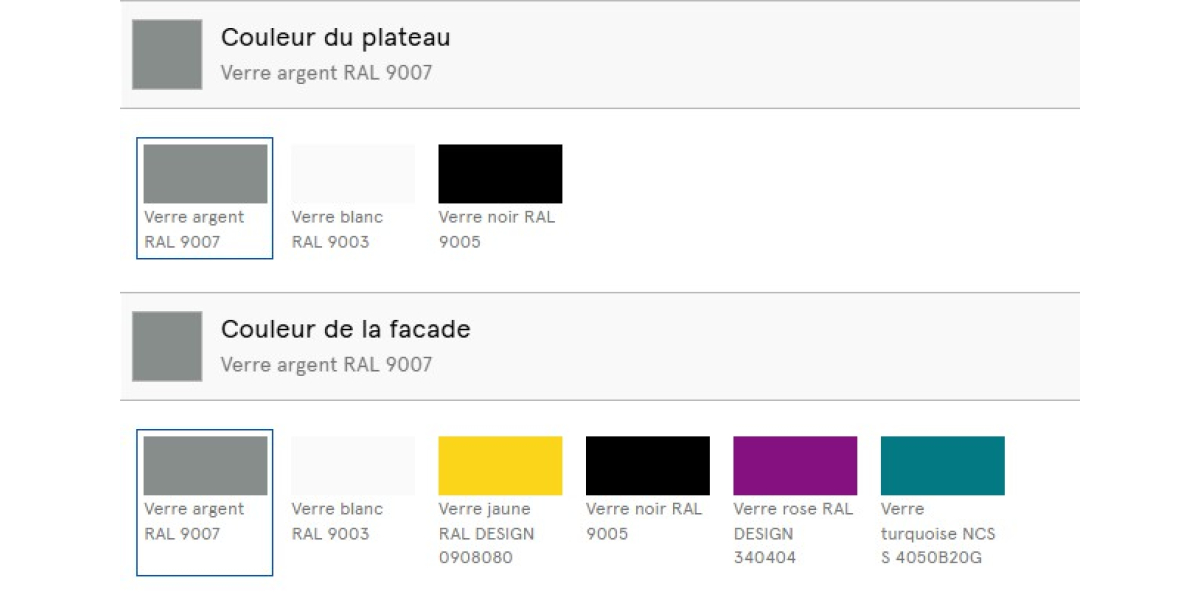Screen dimensions: 1200x600
Task: Choose white glass swatch under Couleur de la facade
Action: pyautogui.click(x=352, y=466)
